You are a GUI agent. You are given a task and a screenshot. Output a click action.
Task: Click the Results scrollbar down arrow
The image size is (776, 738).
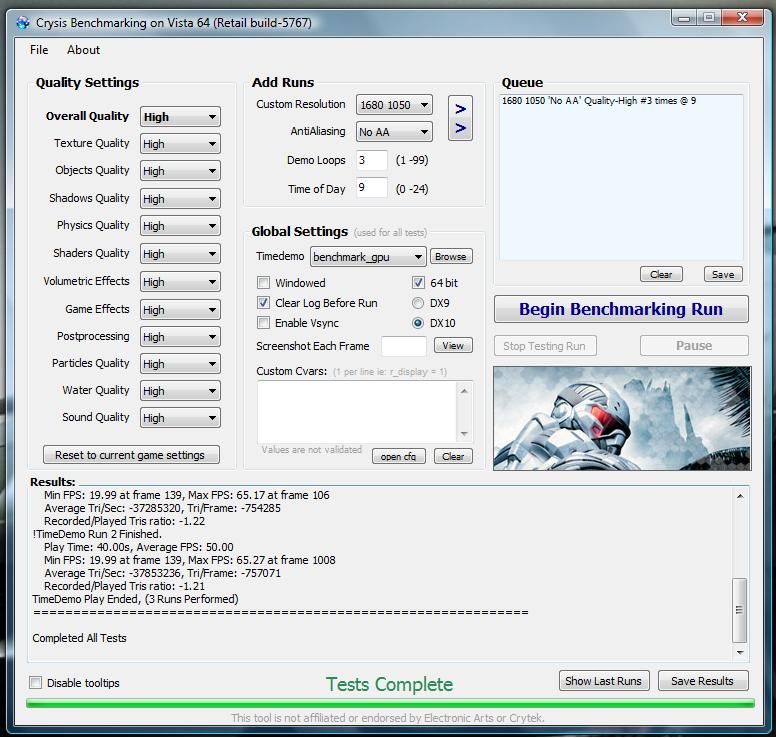(740, 653)
